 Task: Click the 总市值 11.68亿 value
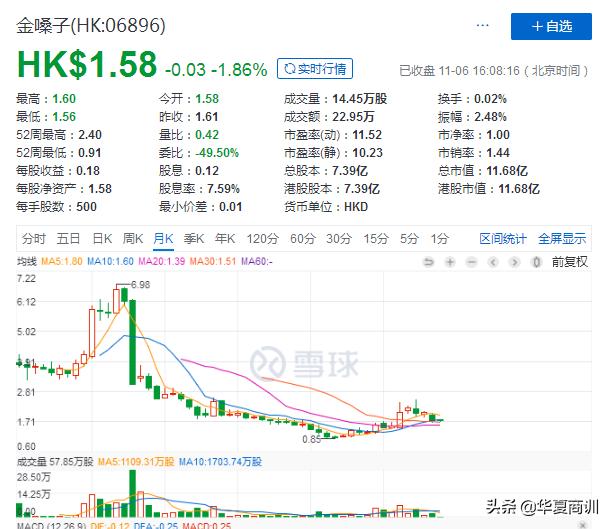(x=507, y=171)
